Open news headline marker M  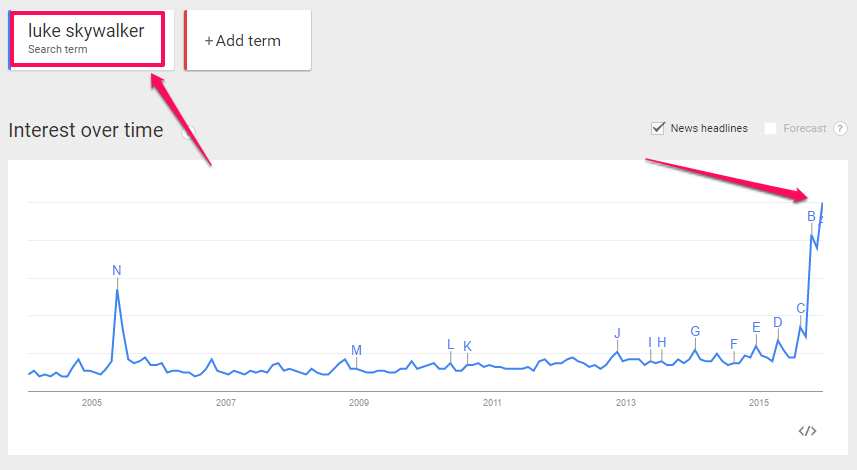356,350
